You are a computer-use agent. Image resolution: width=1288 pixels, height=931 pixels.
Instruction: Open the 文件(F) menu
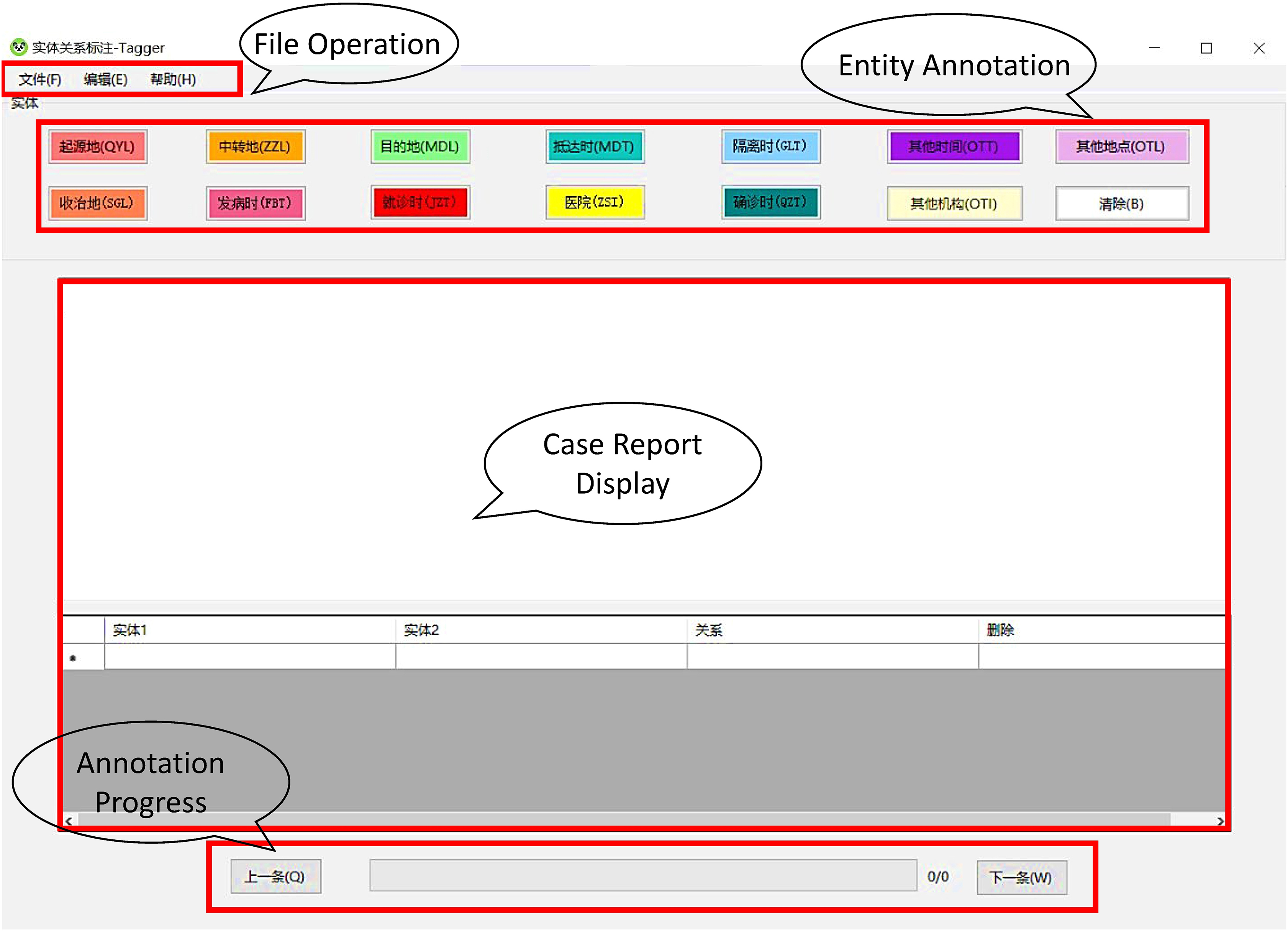[x=40, y=79]
